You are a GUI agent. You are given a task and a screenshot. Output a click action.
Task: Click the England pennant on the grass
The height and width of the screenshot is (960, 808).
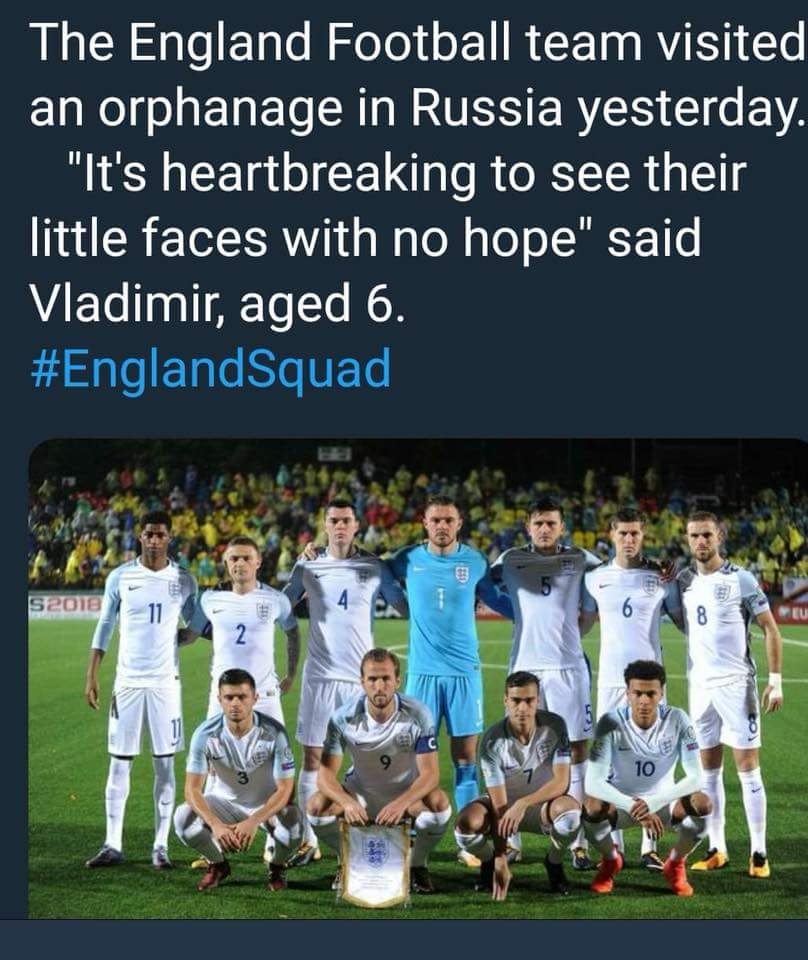pyautogui.click(x=375, y=862)
